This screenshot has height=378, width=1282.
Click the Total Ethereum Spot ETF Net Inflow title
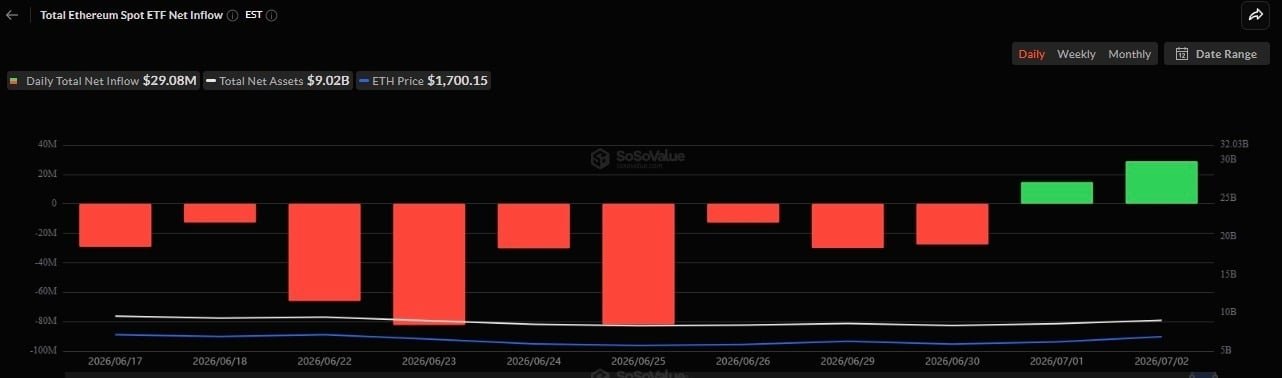point(131,16)
